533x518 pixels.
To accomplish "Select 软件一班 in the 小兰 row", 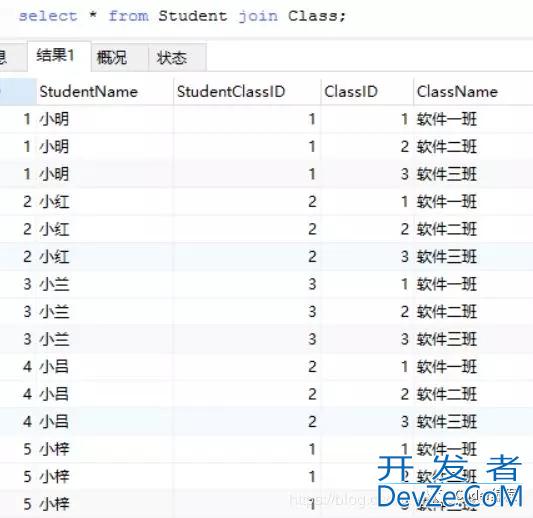I will pyautogui.click(x=447, y=284).
